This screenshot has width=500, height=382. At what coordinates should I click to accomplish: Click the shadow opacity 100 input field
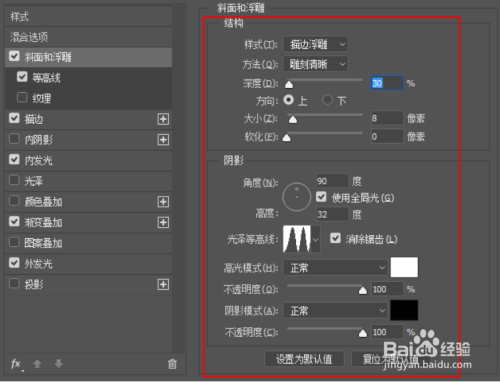pos(387,332)
